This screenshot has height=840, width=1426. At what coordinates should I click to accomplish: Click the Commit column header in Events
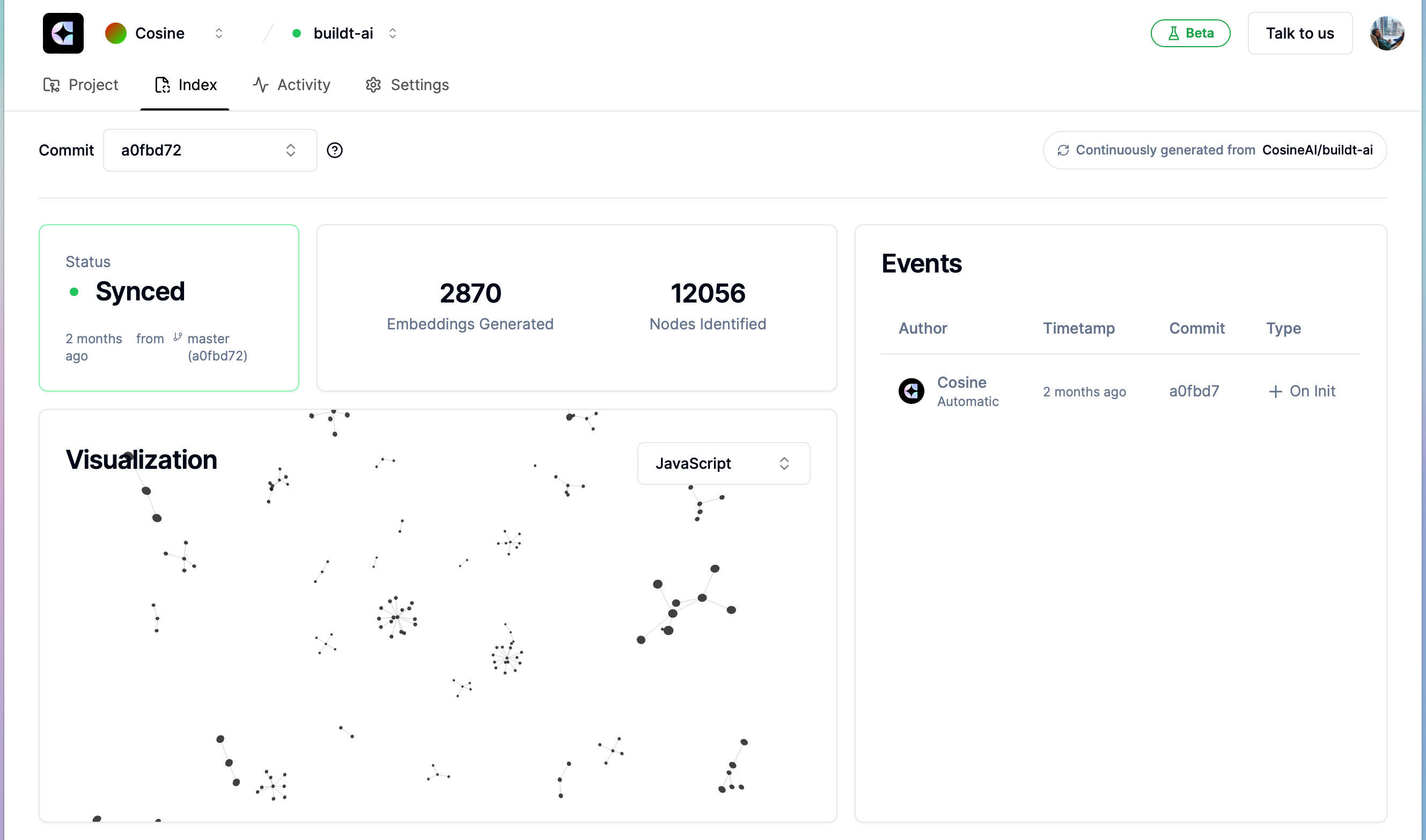click(1196, 328)
